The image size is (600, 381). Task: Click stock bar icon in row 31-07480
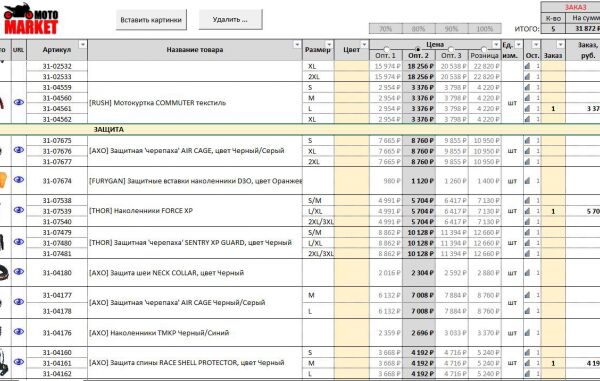(527, 243)
